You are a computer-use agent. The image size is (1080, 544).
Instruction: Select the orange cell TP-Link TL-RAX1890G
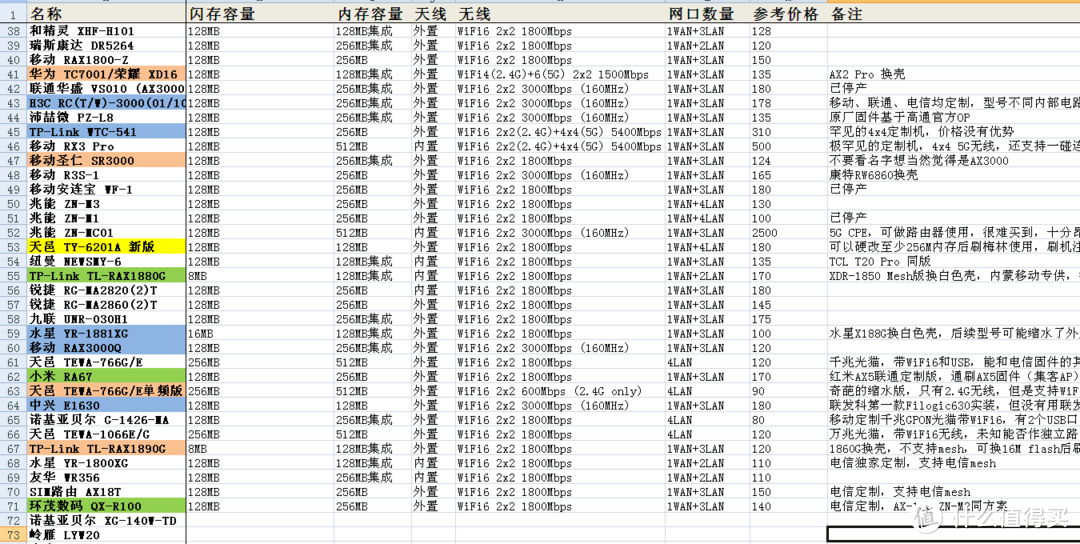[106, 449]
